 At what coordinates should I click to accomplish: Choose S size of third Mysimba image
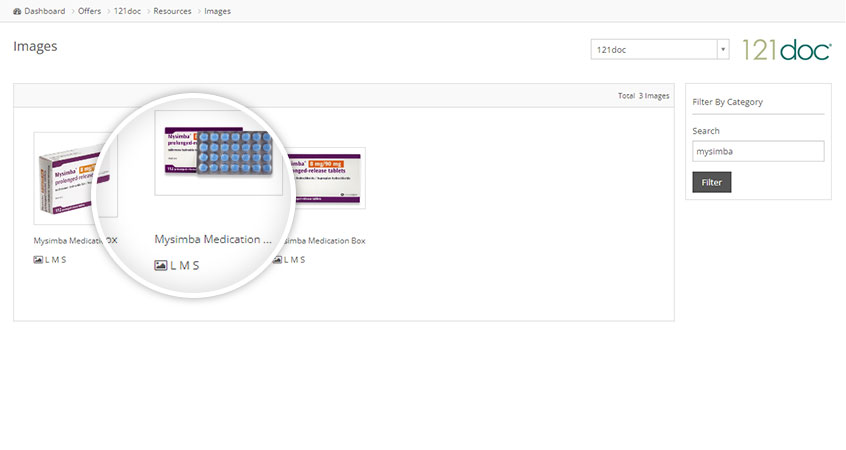tap(301, 259)
